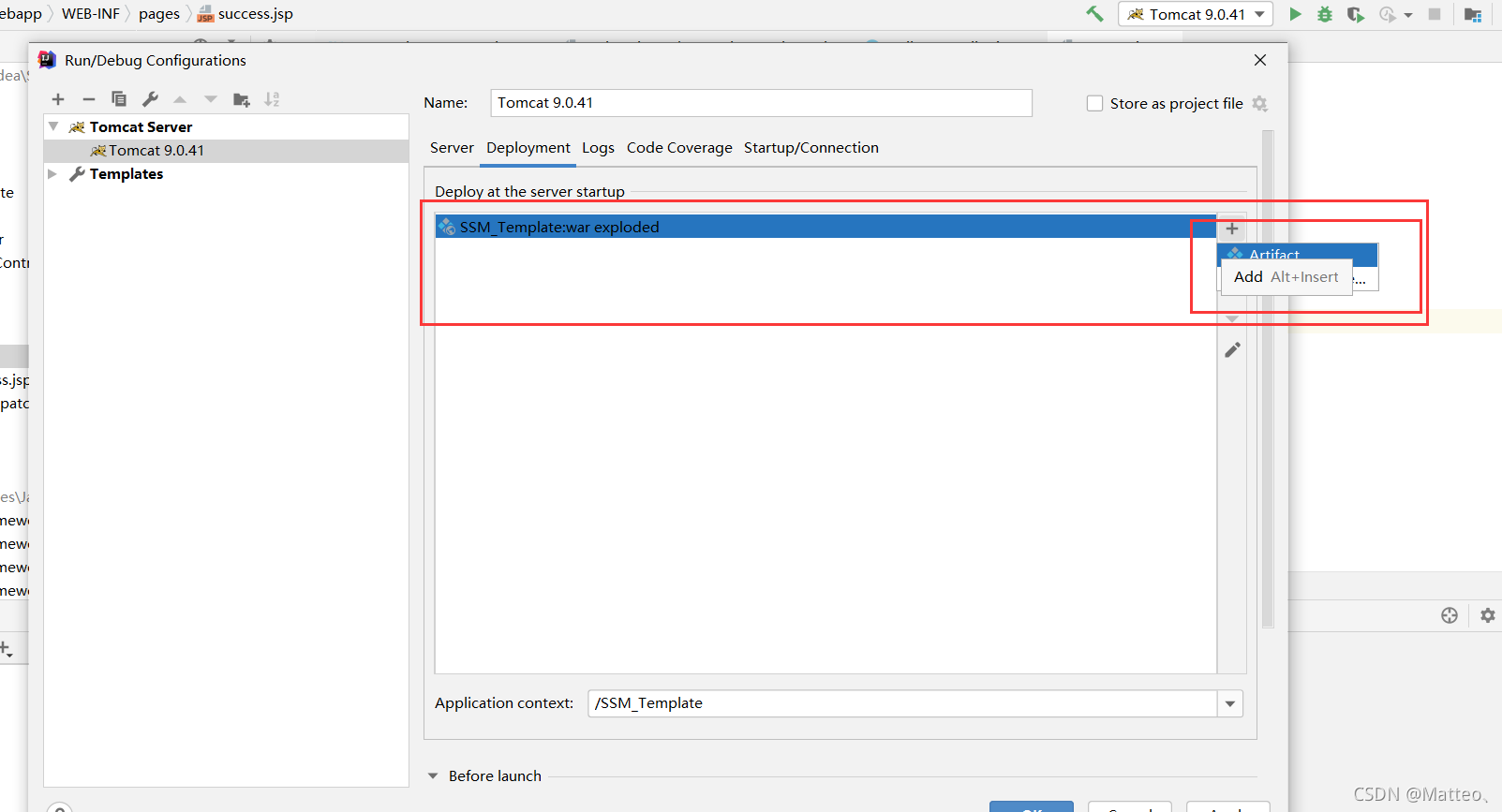Click the crosshair icon in the IDE panel
The image size is (1502, 812).
point(1450,615)
